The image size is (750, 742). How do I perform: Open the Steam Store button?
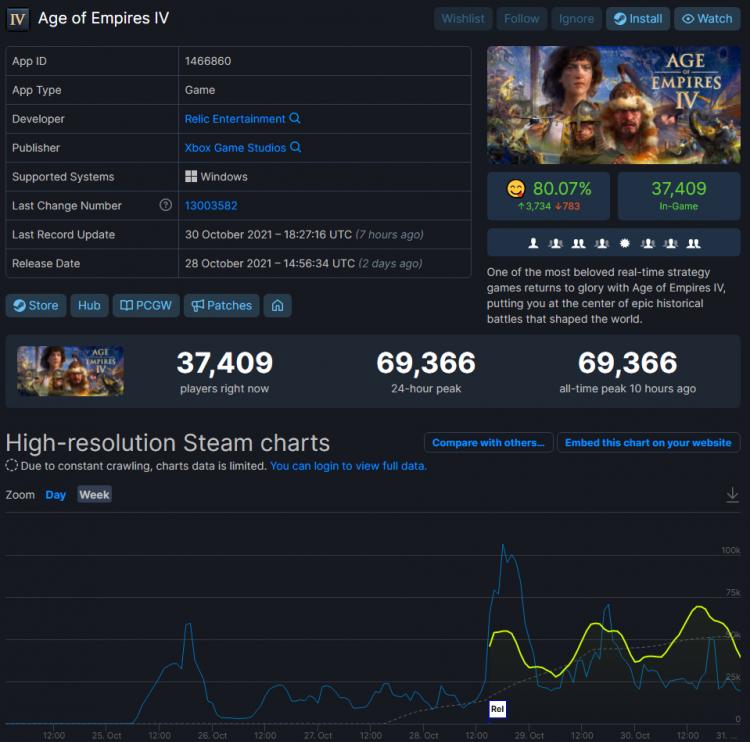pyautogui.click(x=36, y=305)
